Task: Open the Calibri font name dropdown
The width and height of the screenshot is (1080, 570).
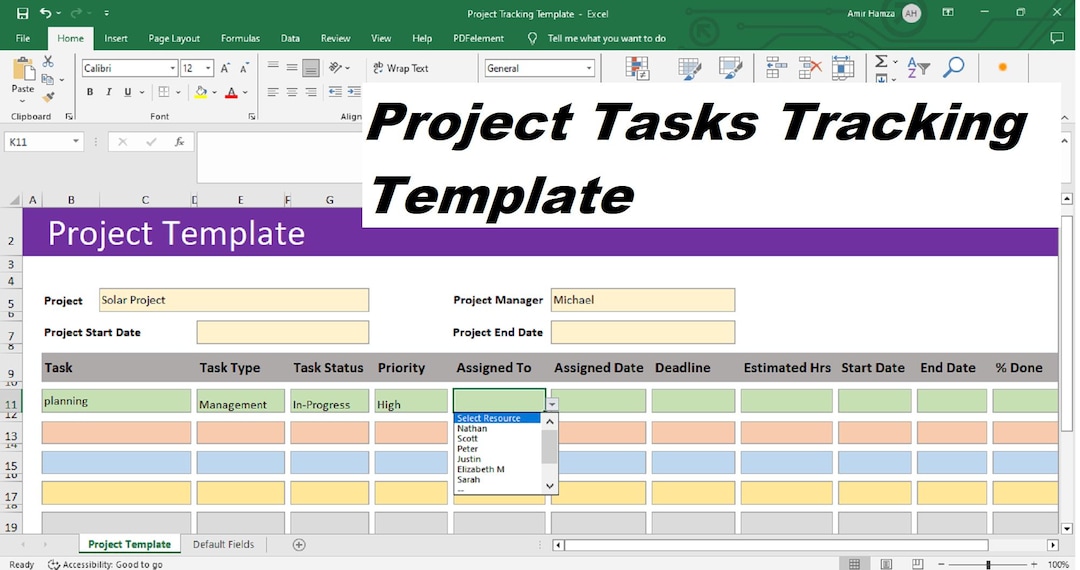Action: tap(173, 68)
